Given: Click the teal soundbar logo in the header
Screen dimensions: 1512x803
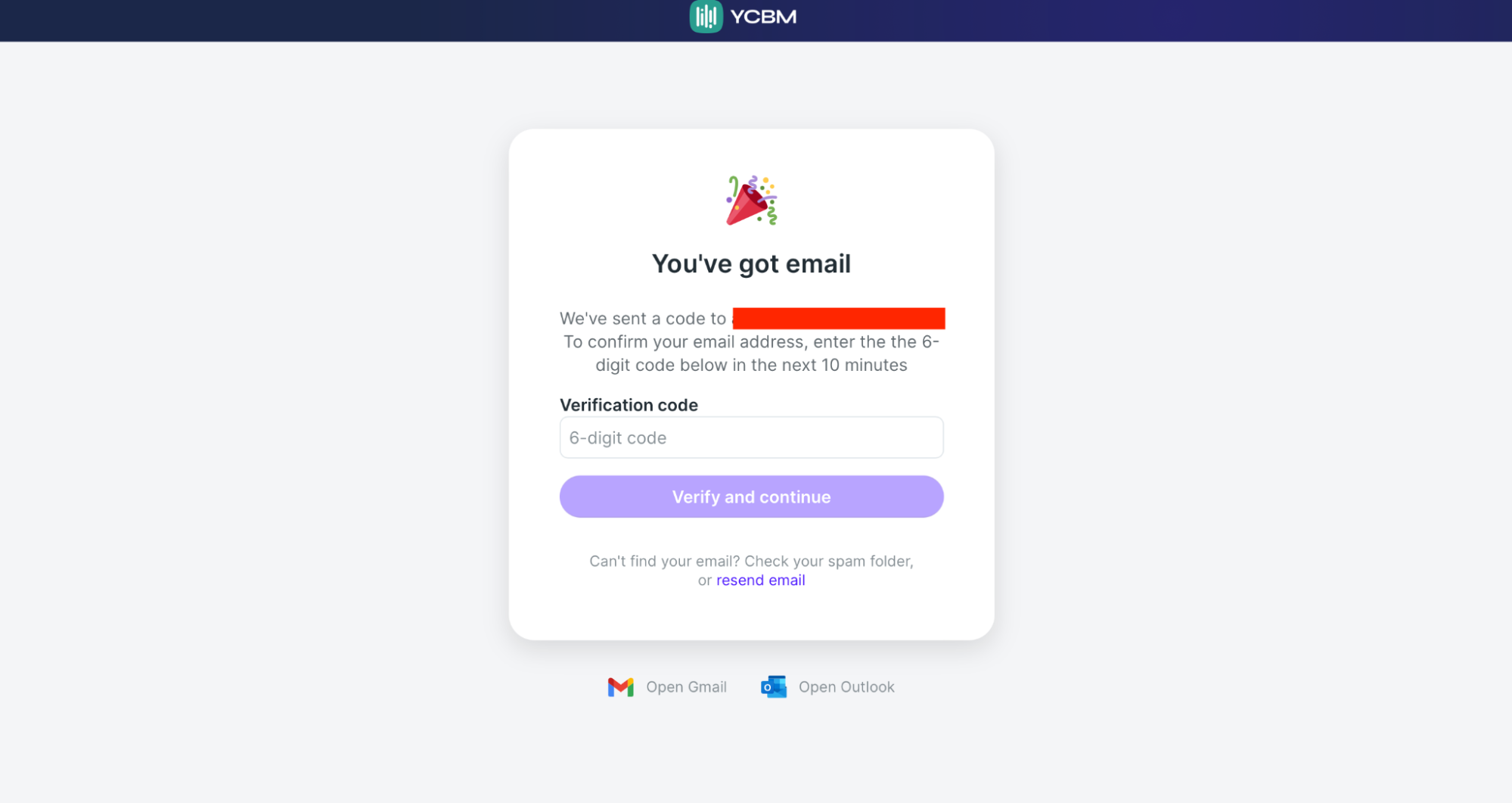Looking at the screenshot, I should 705,16.
